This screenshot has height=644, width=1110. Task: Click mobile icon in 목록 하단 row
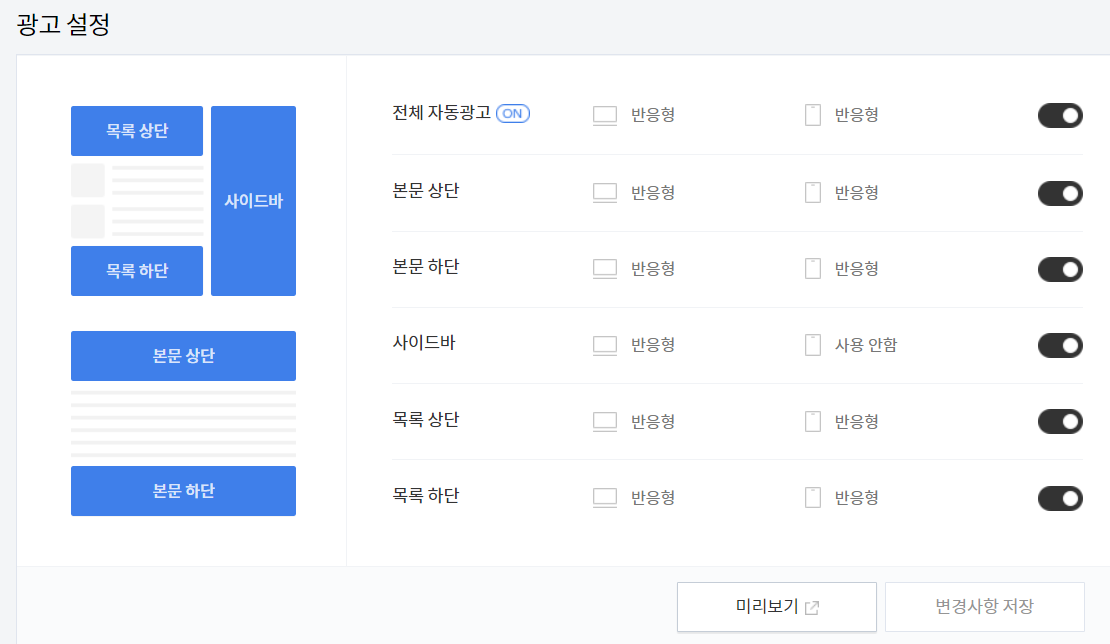coord(813,498)
